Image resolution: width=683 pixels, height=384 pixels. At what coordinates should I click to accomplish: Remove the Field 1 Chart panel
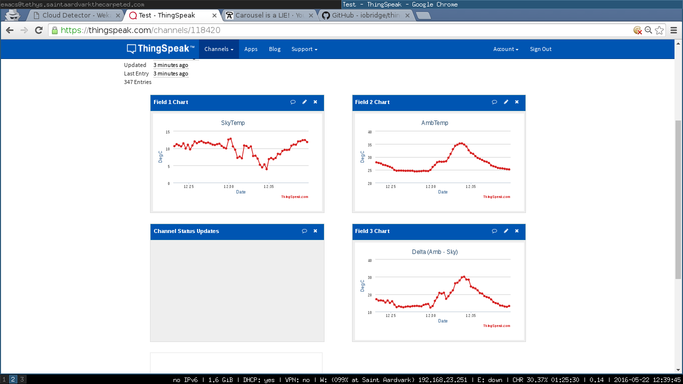[x=315, y=102]
